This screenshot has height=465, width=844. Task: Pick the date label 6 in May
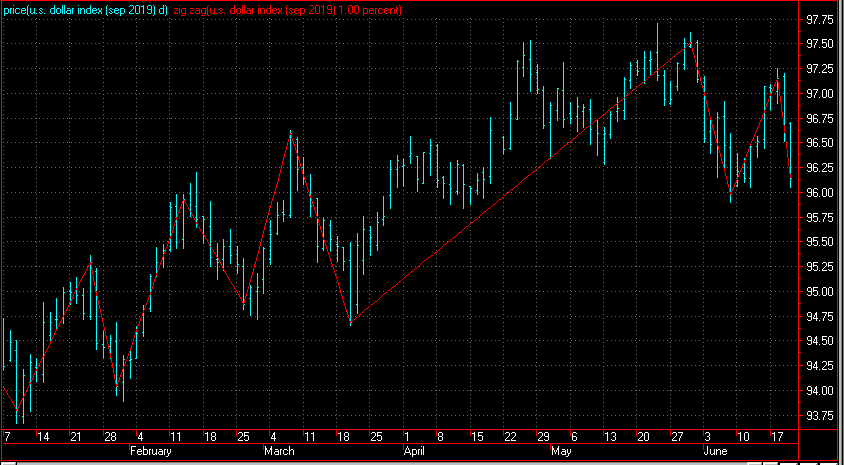click(574, 436)
